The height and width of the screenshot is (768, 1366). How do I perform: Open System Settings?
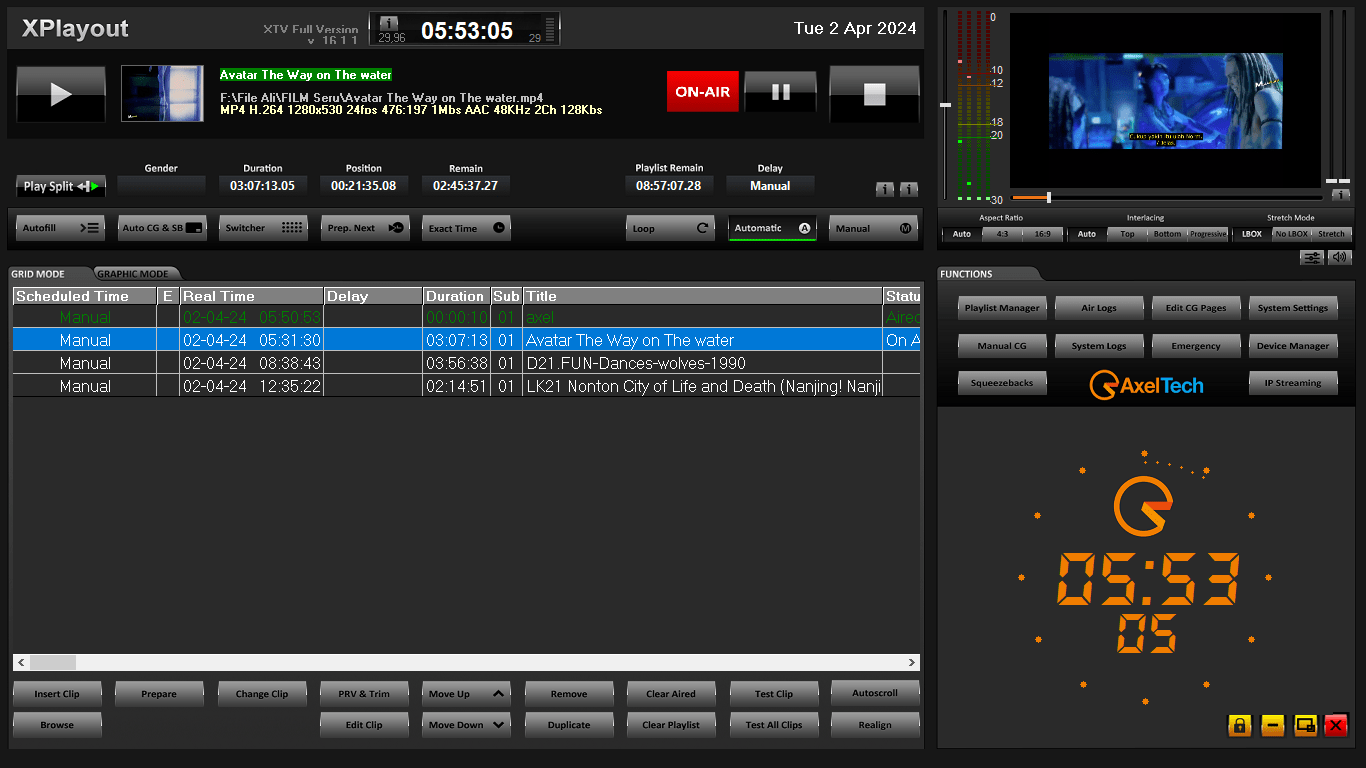tap(1293, 308)
